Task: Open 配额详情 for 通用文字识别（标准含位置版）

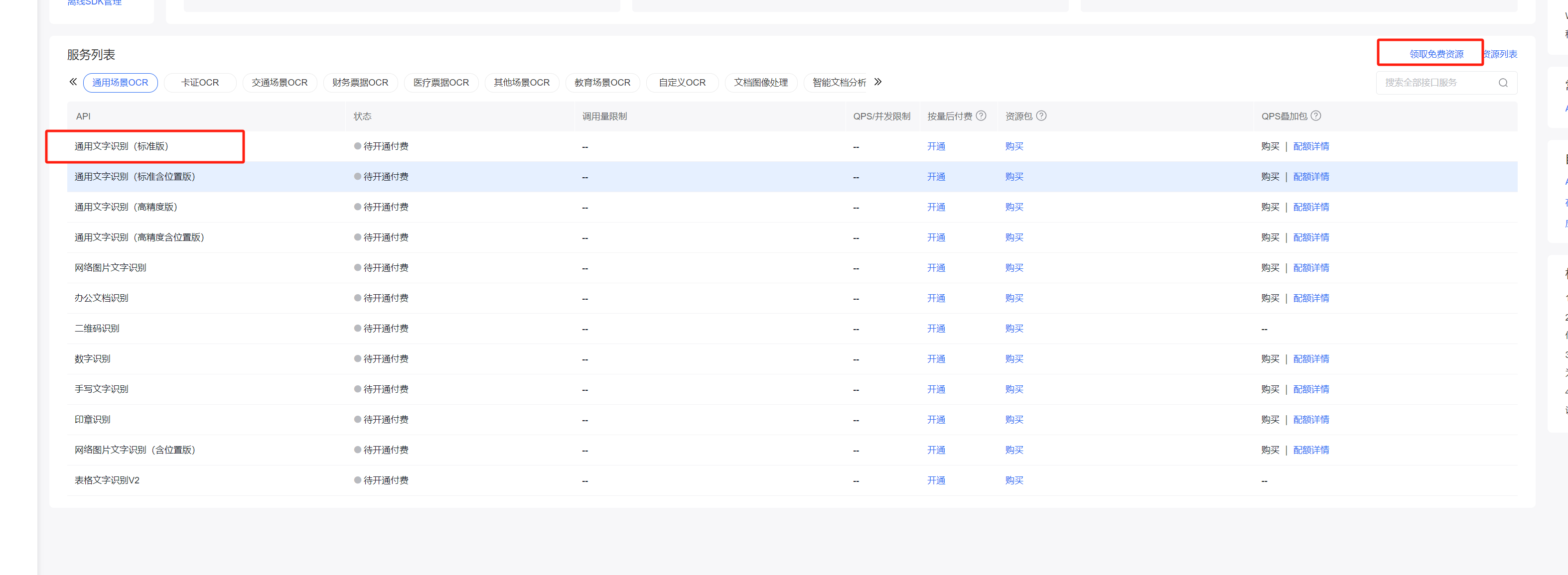Action: tap(1311, 177)
